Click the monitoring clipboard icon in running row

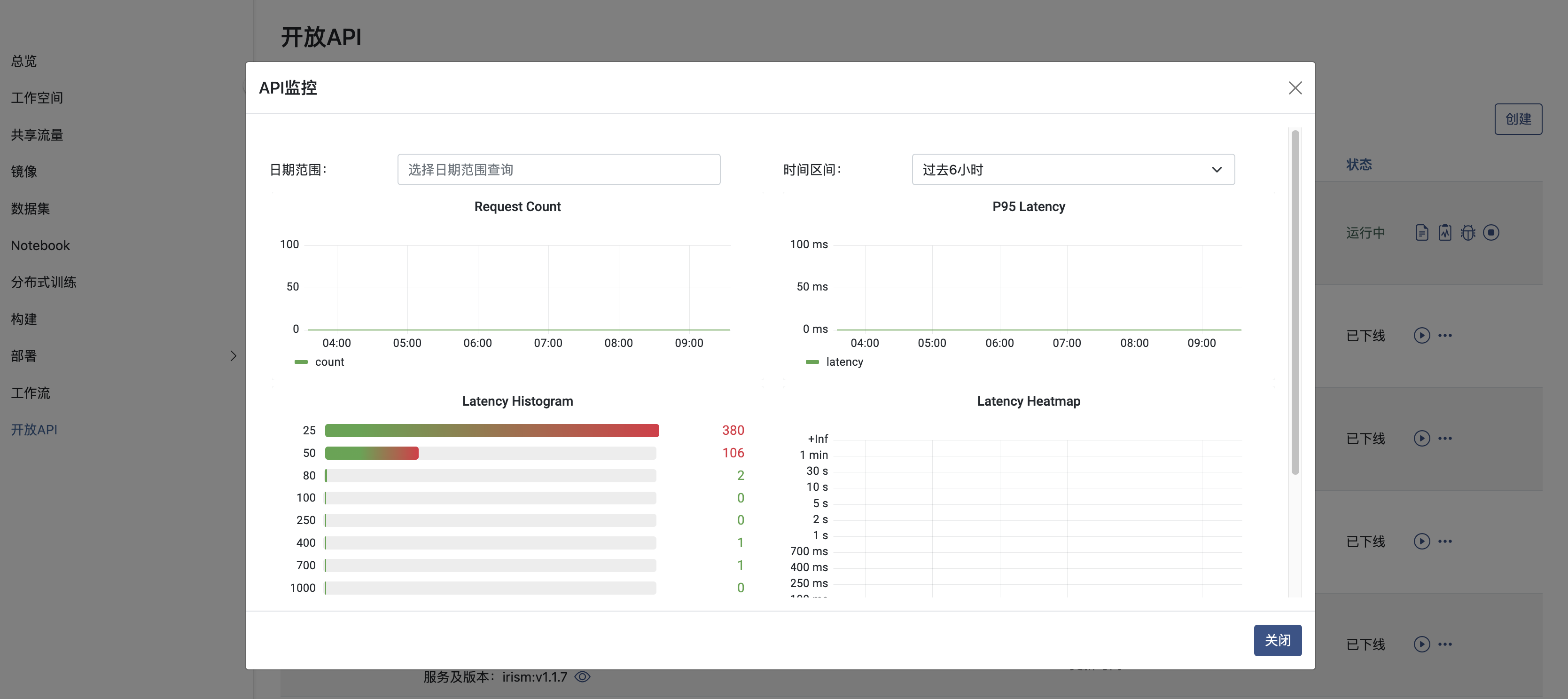click(1444, 233)
